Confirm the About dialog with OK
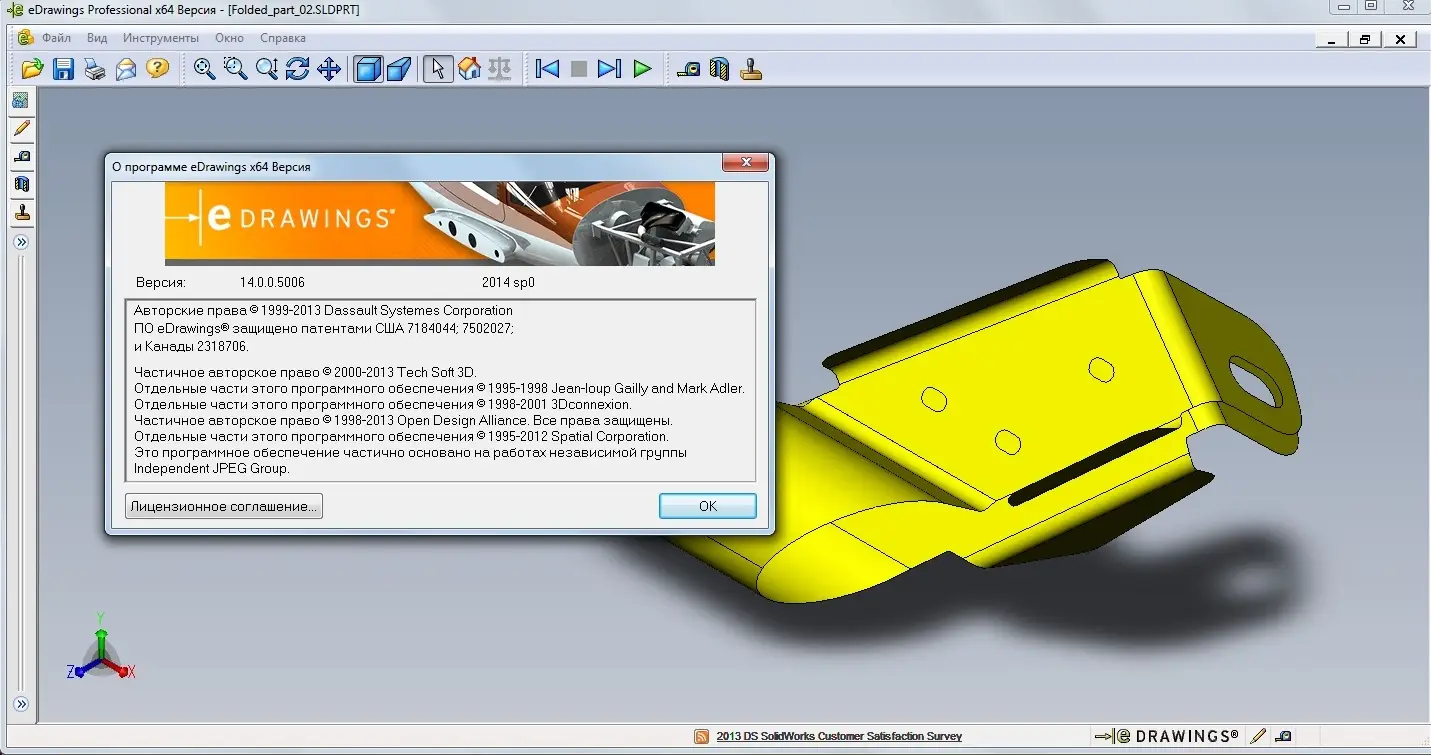The image size is (1431, 755). click(708, 506)
